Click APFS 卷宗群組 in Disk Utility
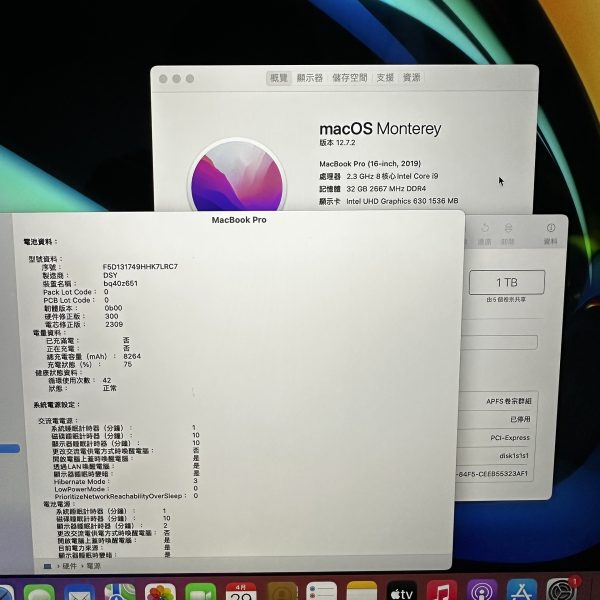This screenshot has height=600, width=600. click(509, 401)
